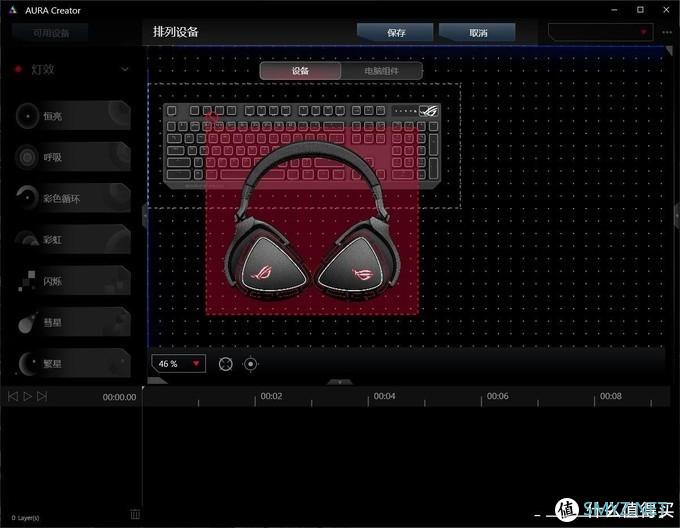Screen dimensions: 680x528
Task: Click the AURA Creator app logo
Action: tap(13, 10)
